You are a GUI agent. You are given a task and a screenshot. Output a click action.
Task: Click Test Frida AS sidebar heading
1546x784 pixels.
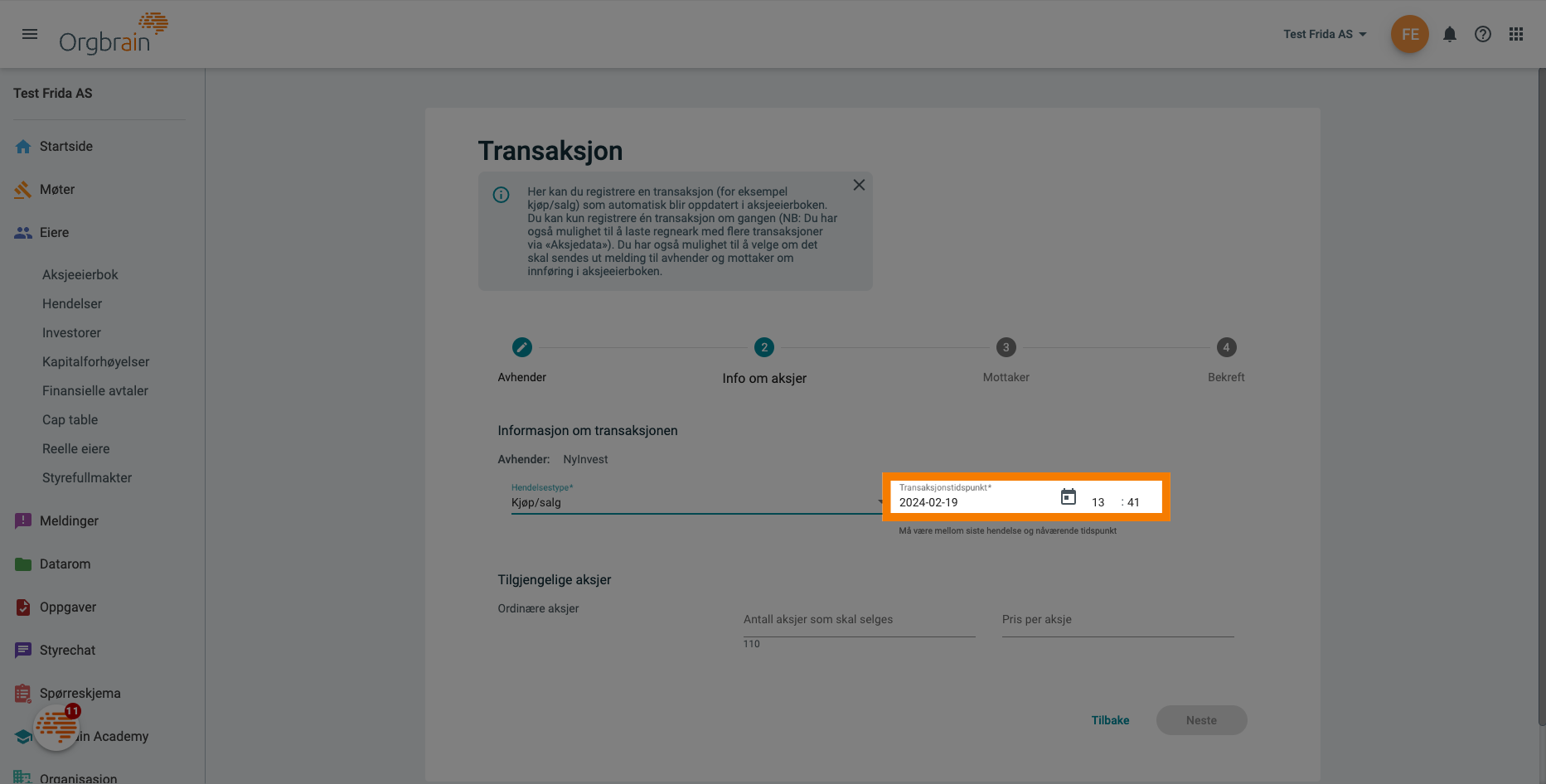(53, 94)
